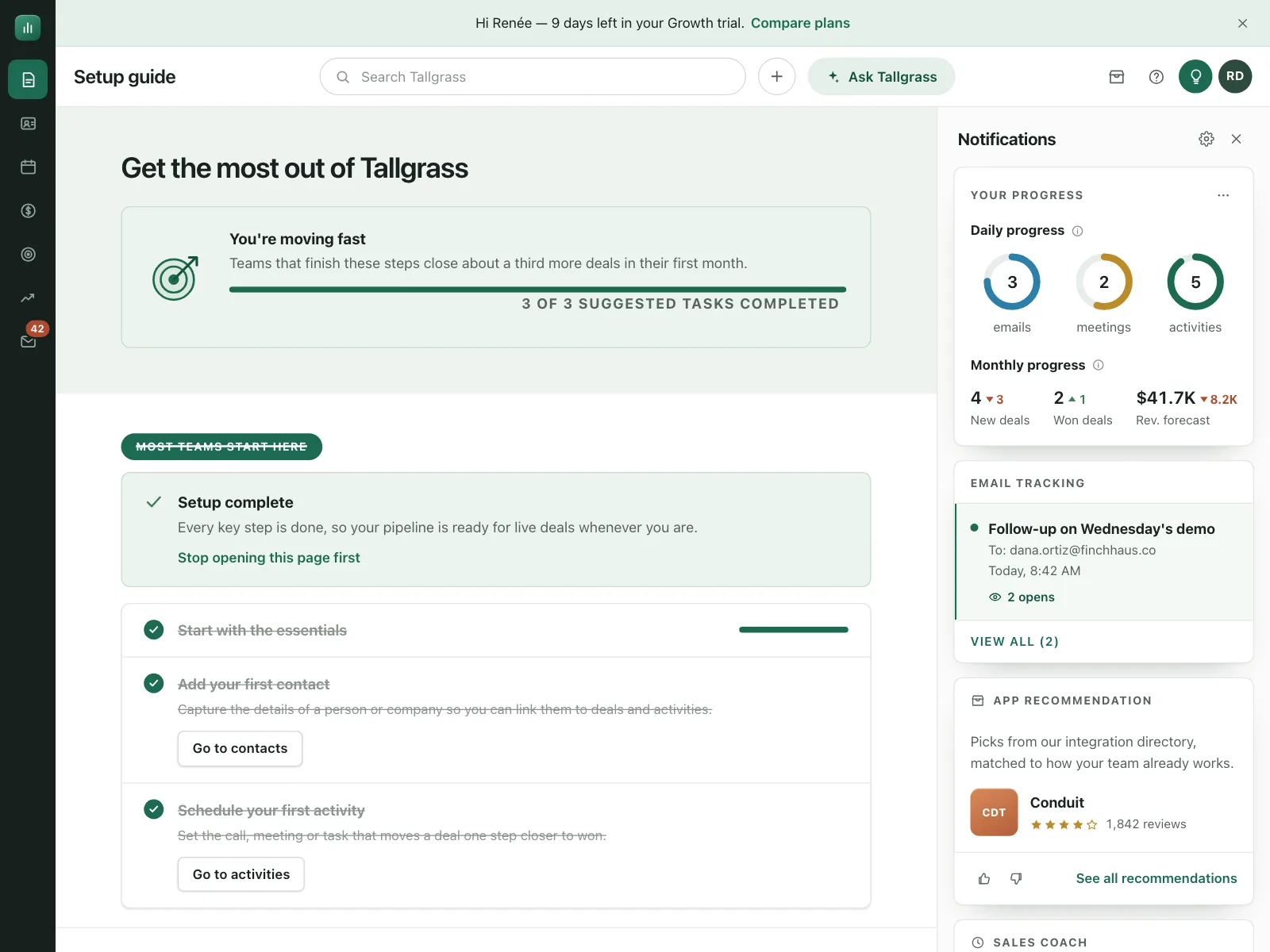Image resolution: width=1270 pixels, height=952 pixels.
Task: Click the thumbs down recommendation icon
Action: coord(1016,878)
